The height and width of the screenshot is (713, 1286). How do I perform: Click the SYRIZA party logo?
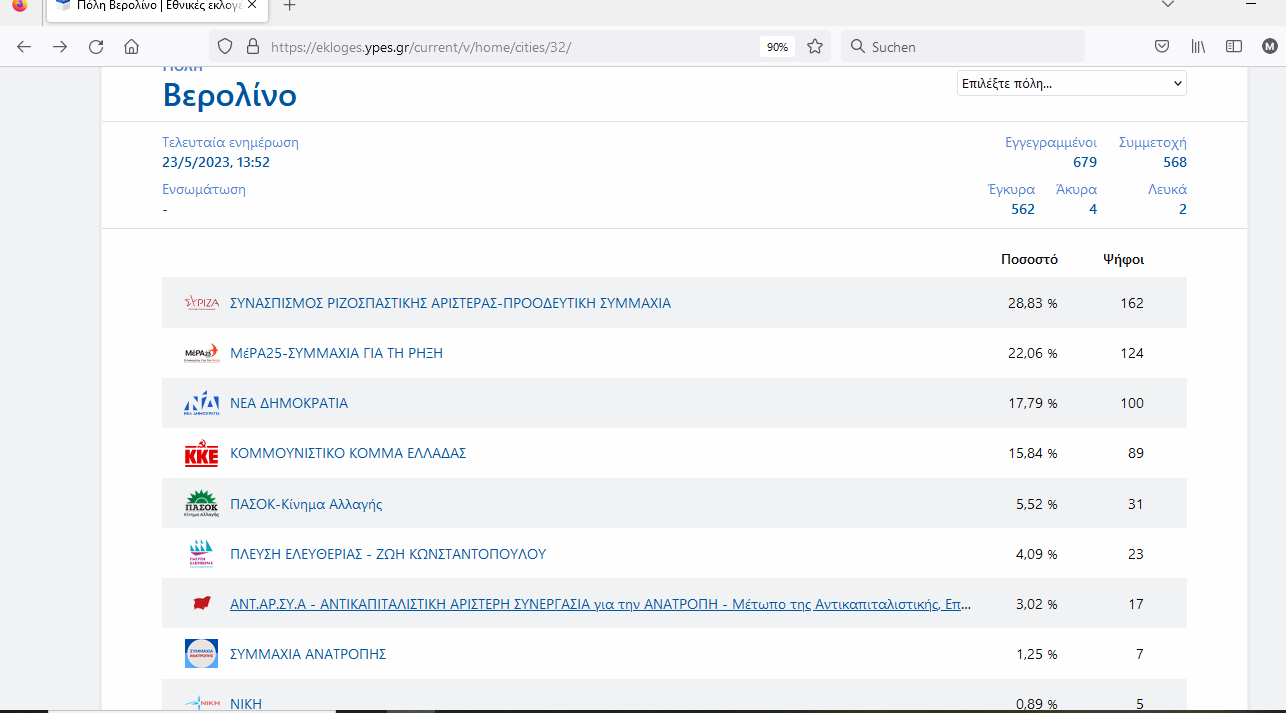(201, 303)
